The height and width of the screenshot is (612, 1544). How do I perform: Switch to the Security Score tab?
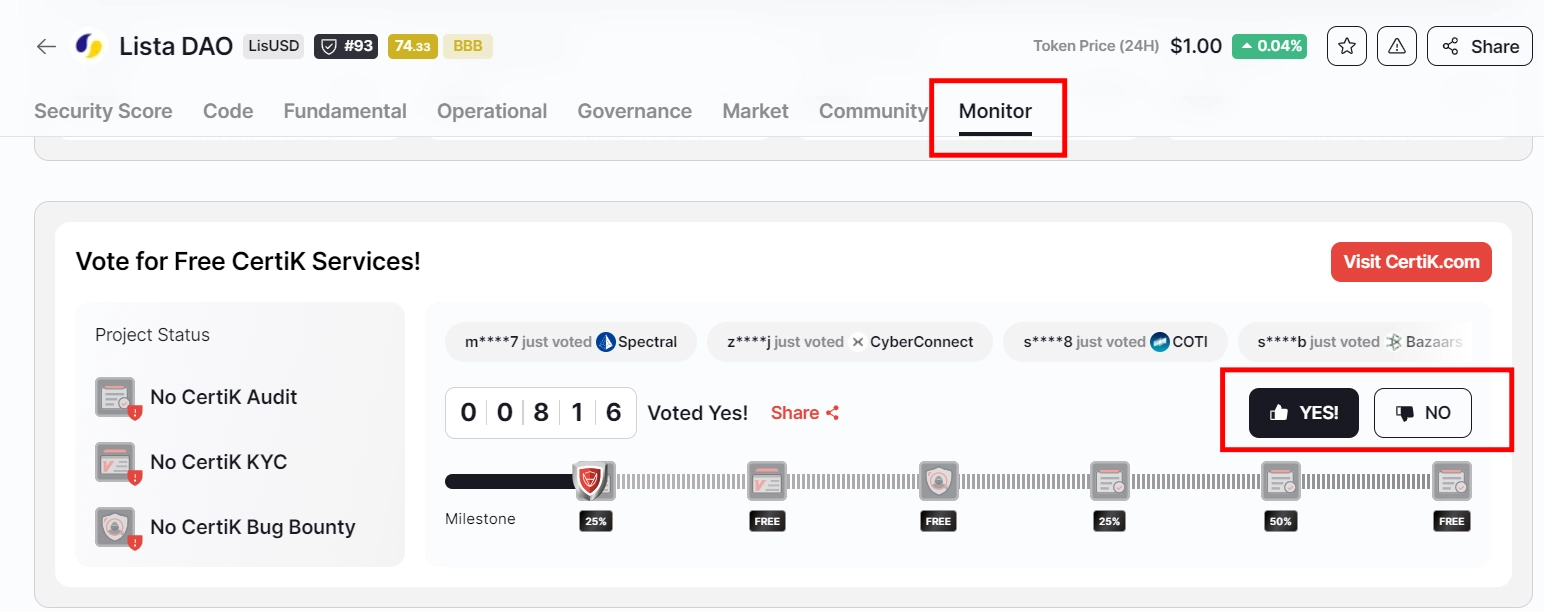103,111
